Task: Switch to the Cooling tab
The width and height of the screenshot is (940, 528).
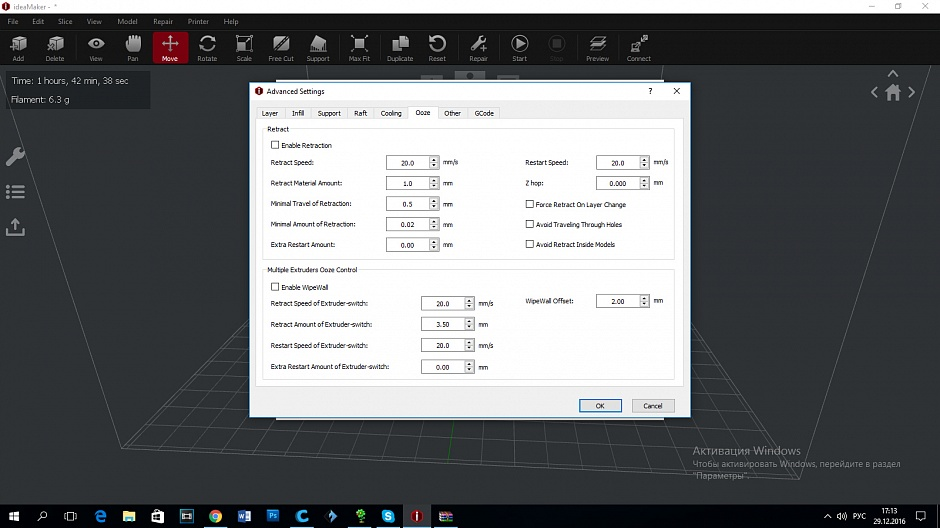Action: coord(391,113)
